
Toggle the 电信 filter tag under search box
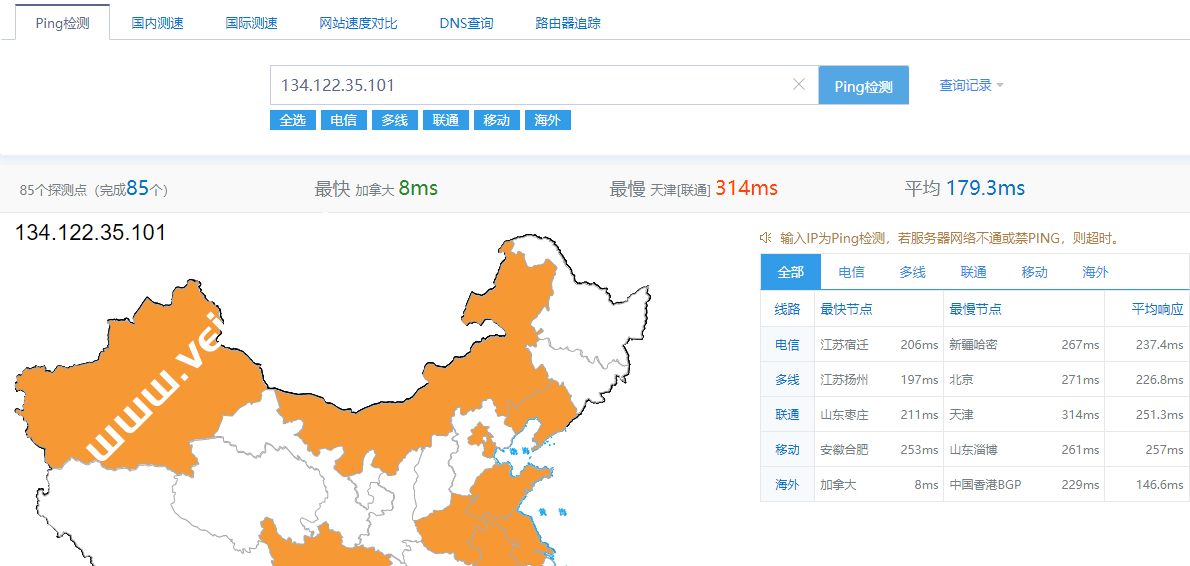click(344, 120)
